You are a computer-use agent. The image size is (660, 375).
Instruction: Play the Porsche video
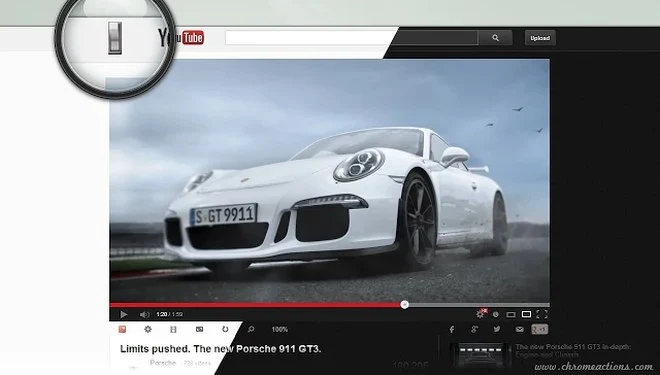point(124,314)
